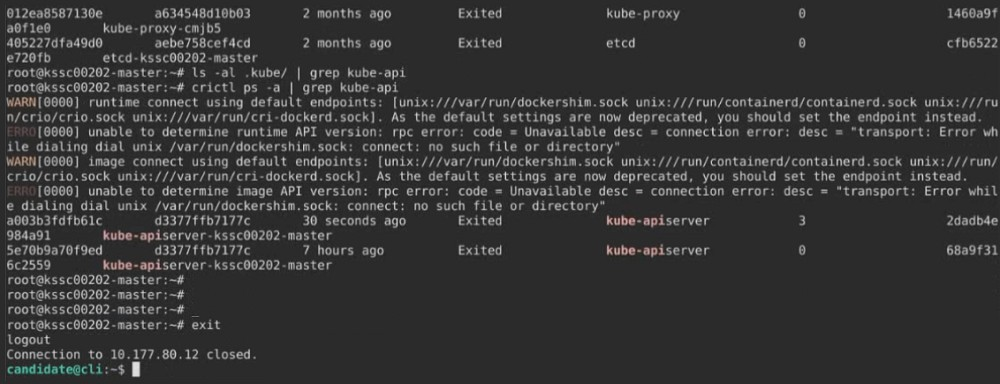Click the first WARN[0000] label
The height and width of the screenshot is (384, 1000).
tap(43, 103)
